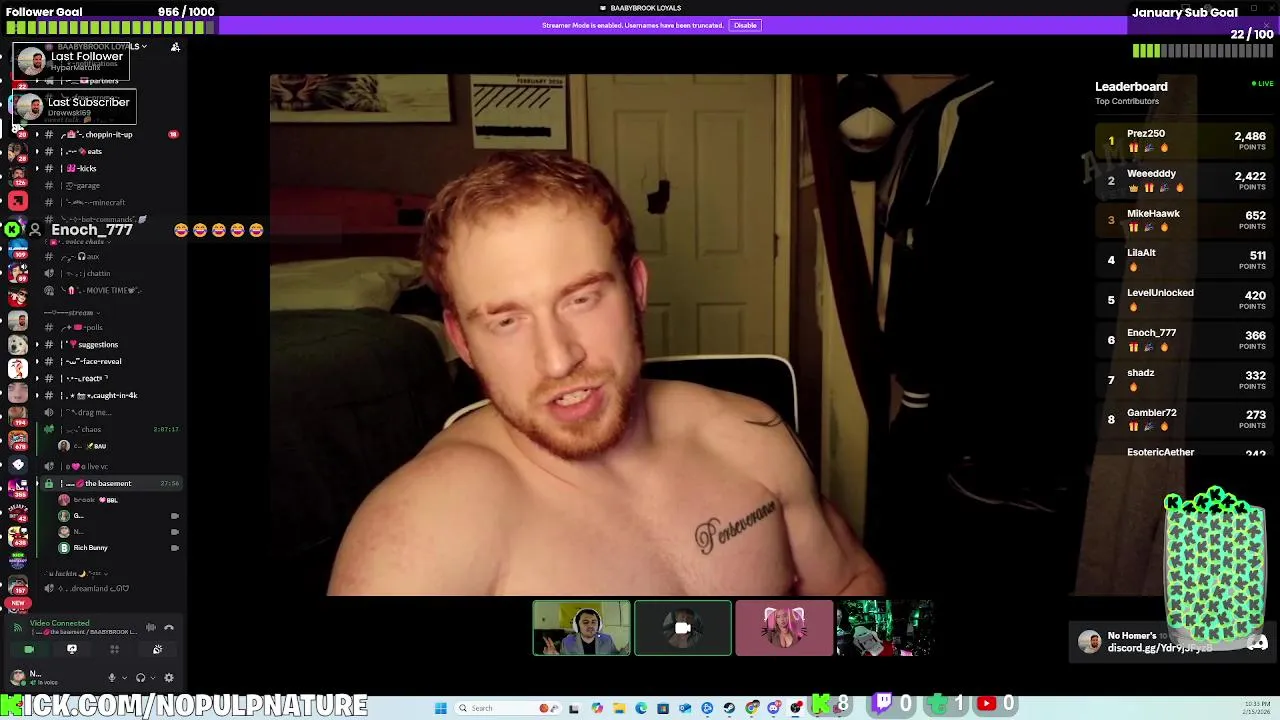Collapse the stream category
This screenshot has height=720, width=1280.
point(72,312)
